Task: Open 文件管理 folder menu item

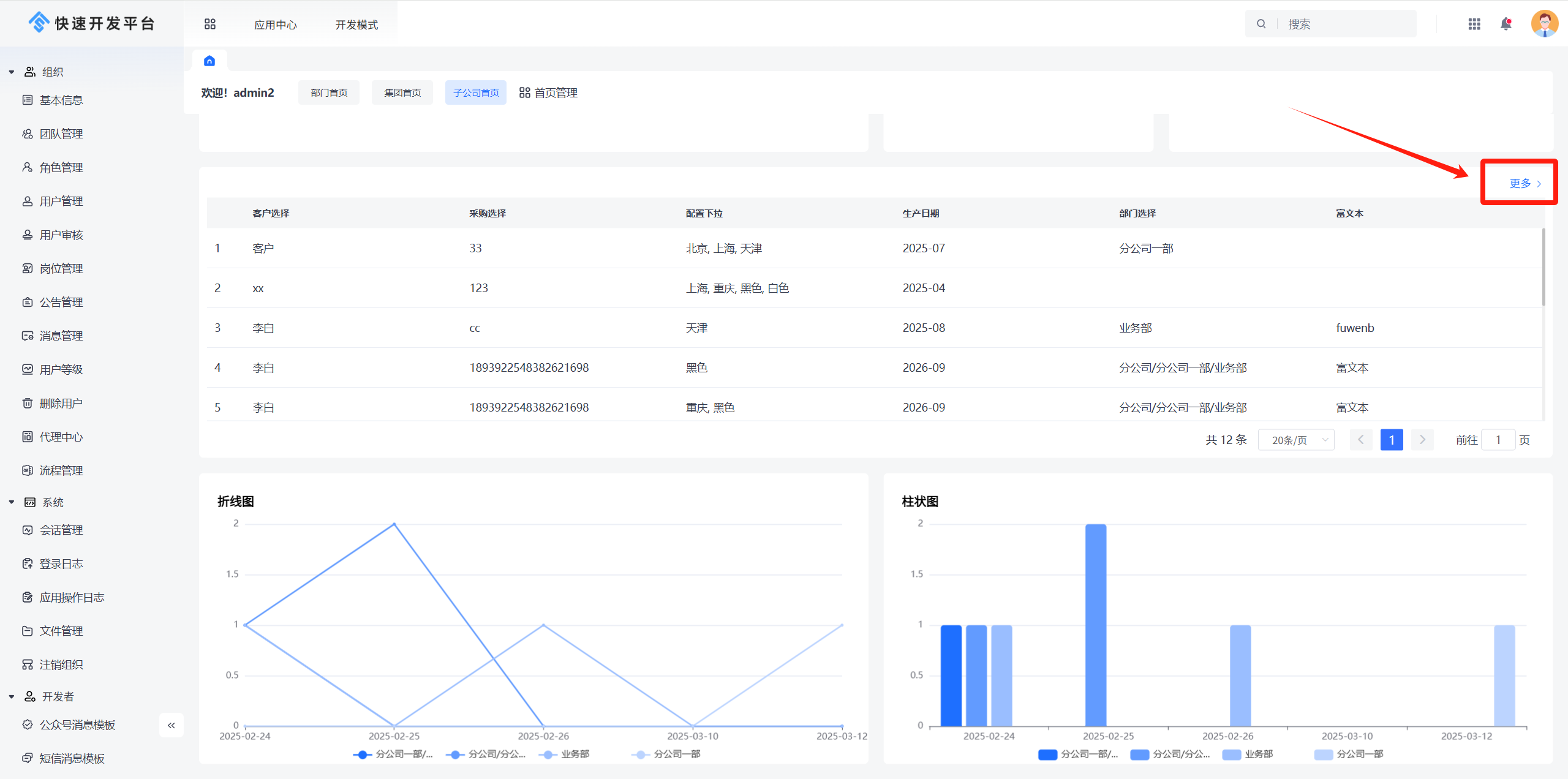Action: (x=61, y=631)
